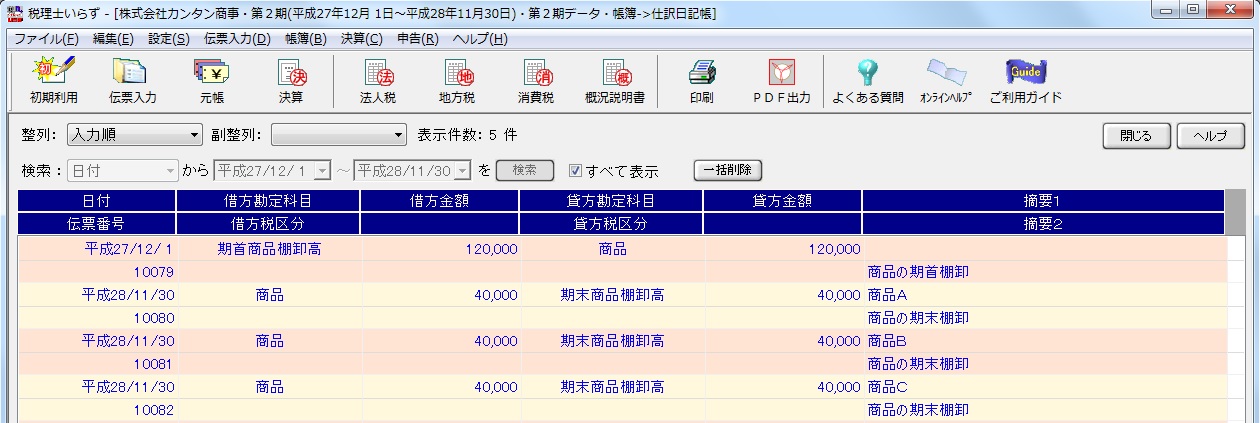This screenshot has height=423, width=1260.
Task: Click the 閉じる button
Action: click(x=1136, y=135)
